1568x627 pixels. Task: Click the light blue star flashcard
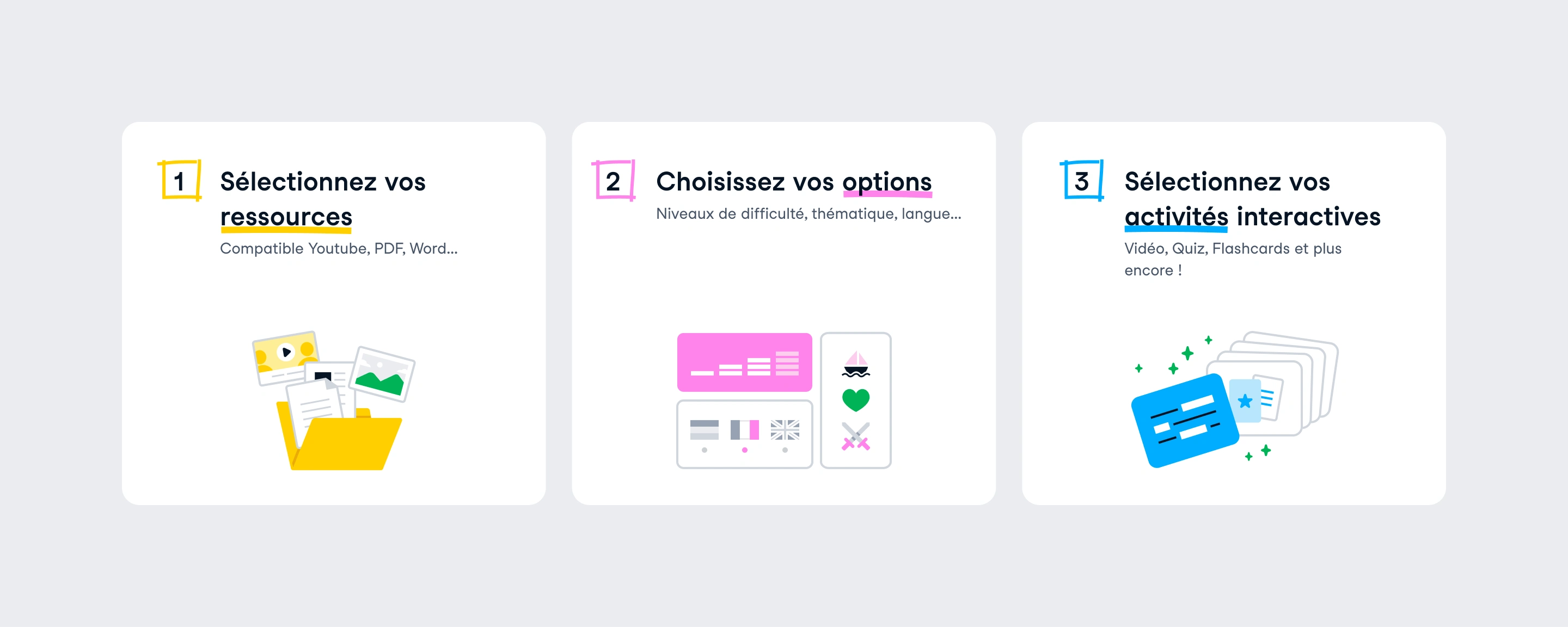click(1245, 401)
